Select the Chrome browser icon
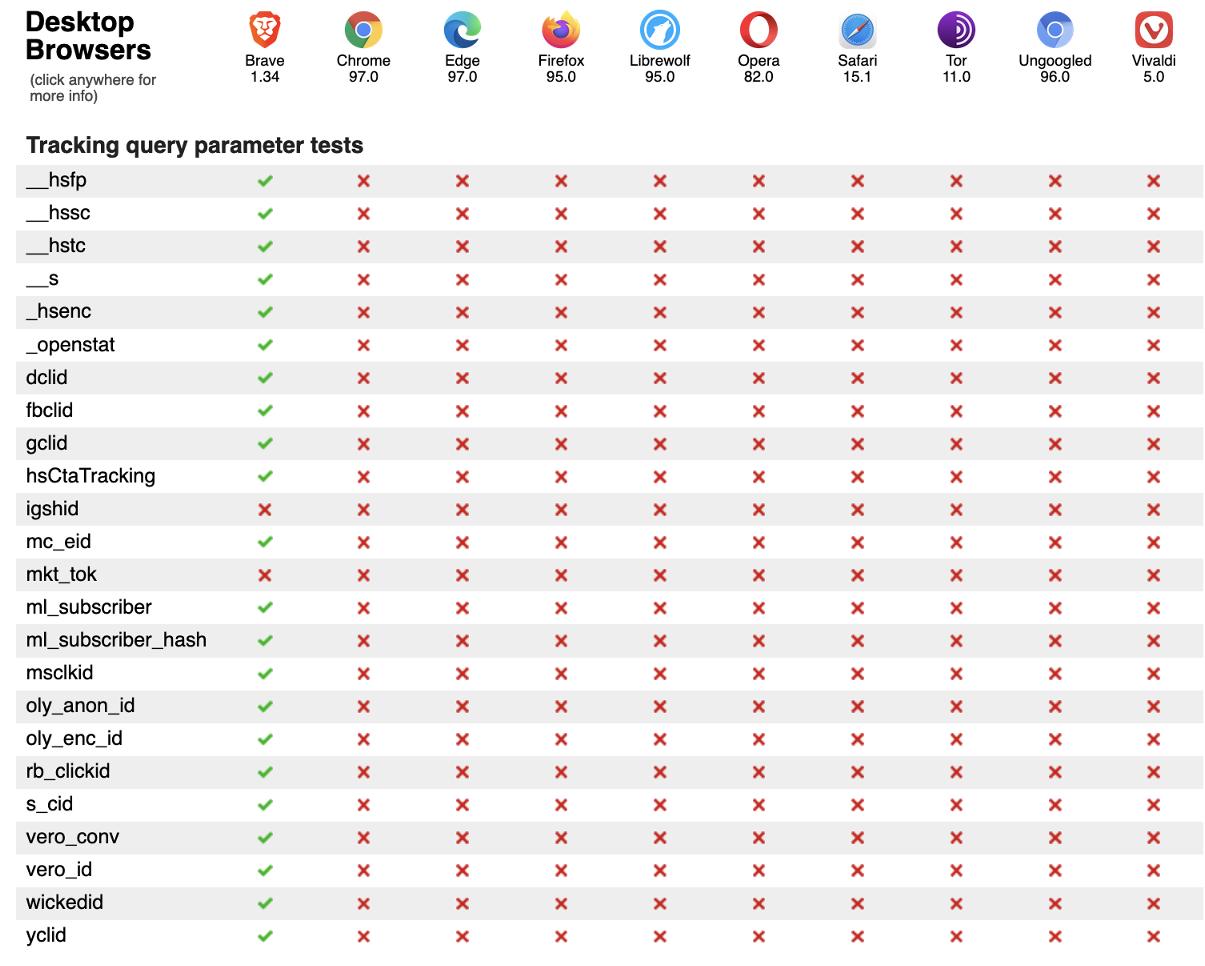Image resolution: width=1205 pixels, height=966 pixels. [363, 30]
